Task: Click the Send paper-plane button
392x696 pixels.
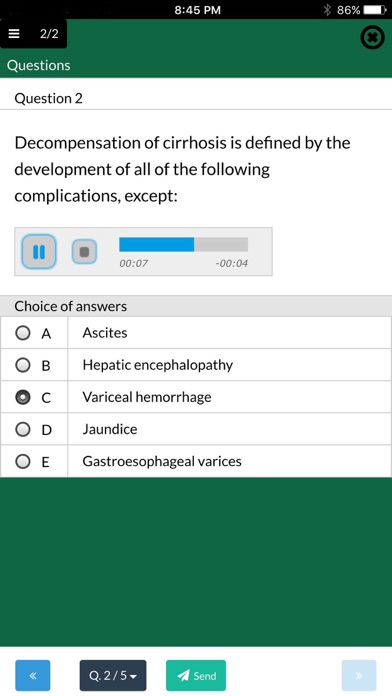Action: pyautogui.click(x=196, y=676)
